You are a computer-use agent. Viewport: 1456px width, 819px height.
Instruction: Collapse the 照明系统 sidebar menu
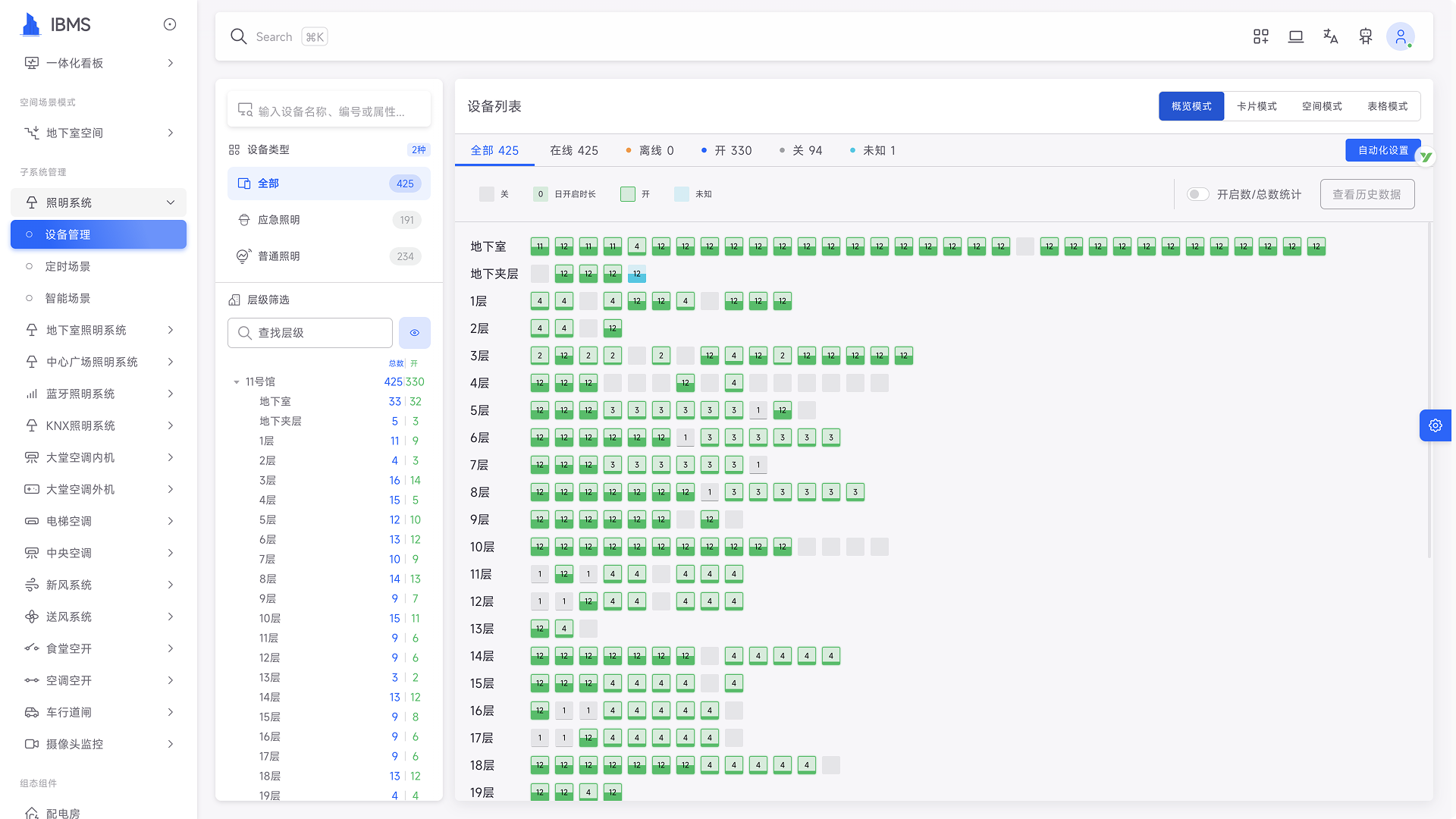99,202
